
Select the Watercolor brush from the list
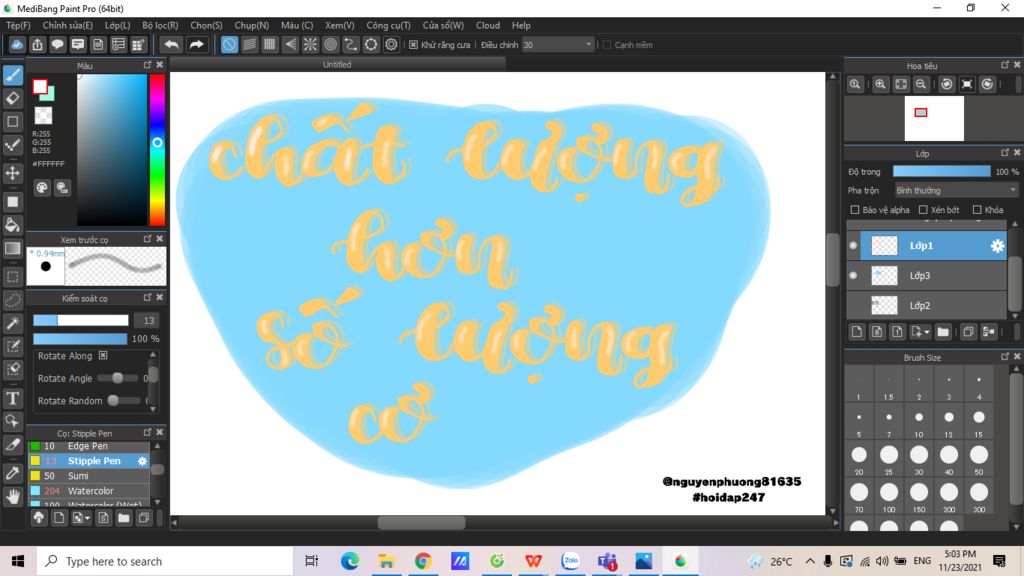(x=90, y=491)
